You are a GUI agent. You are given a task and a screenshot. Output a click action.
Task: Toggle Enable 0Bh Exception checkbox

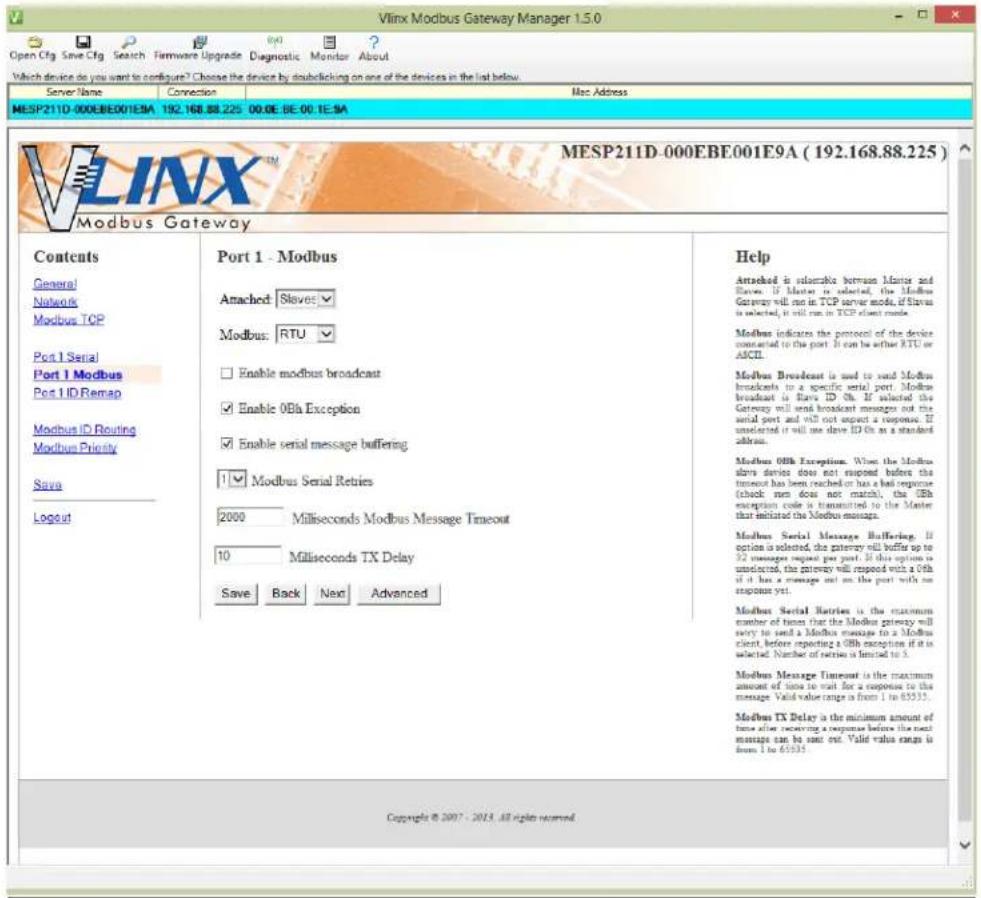coord(226,409)
